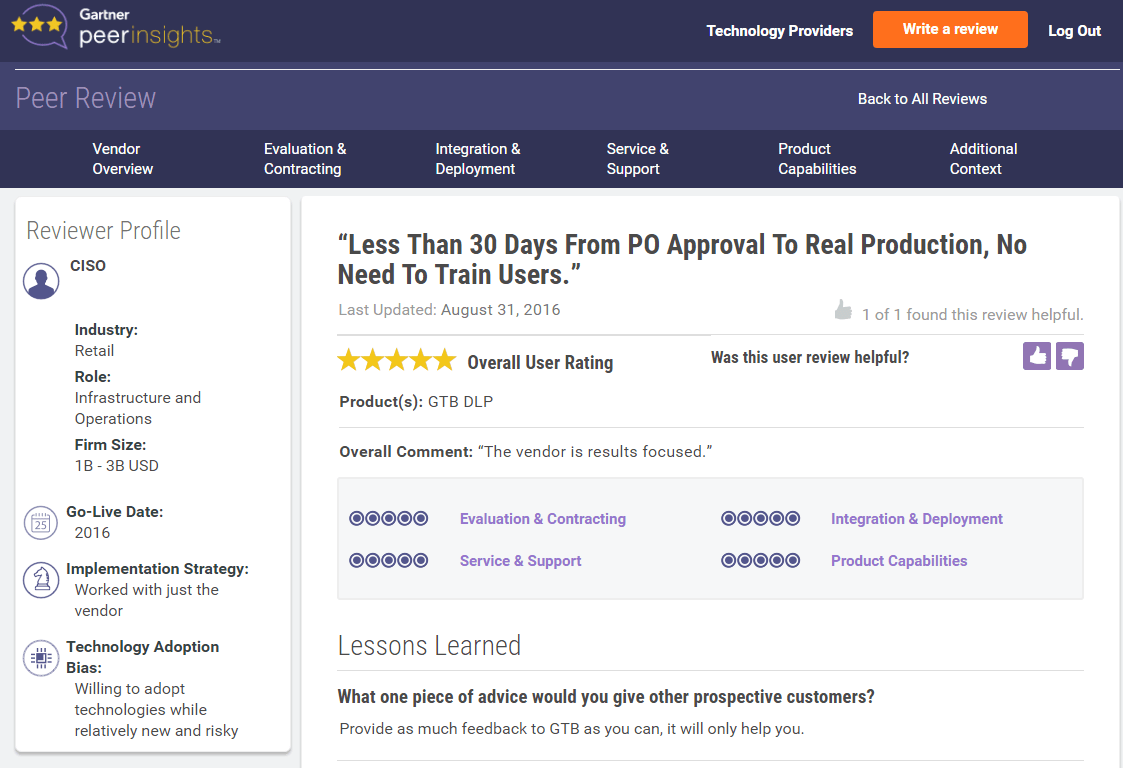The height and width of the screenshot is (768, 1123).
Task: Open the Vendor Overview tab
Action: tap(123, 159)
